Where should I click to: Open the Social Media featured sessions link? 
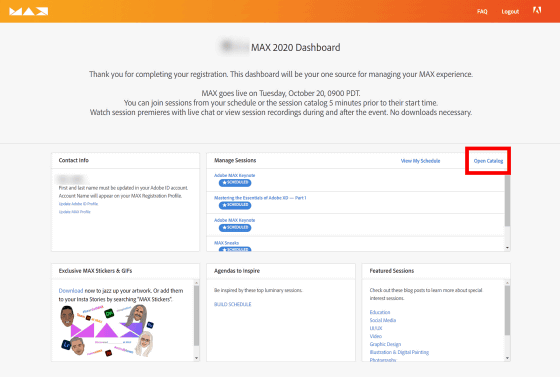point(382,320)
